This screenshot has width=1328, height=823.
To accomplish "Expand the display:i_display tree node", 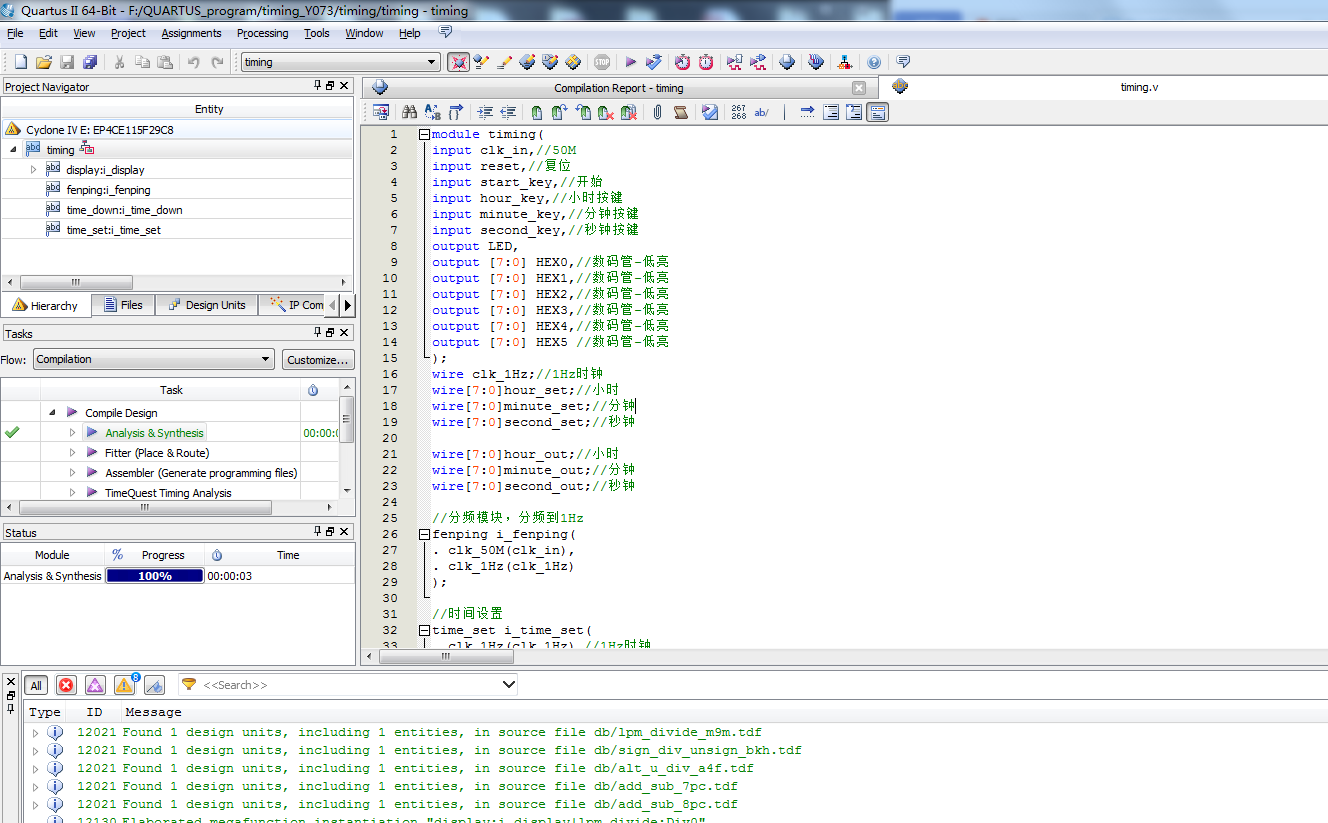I will 33,170.
